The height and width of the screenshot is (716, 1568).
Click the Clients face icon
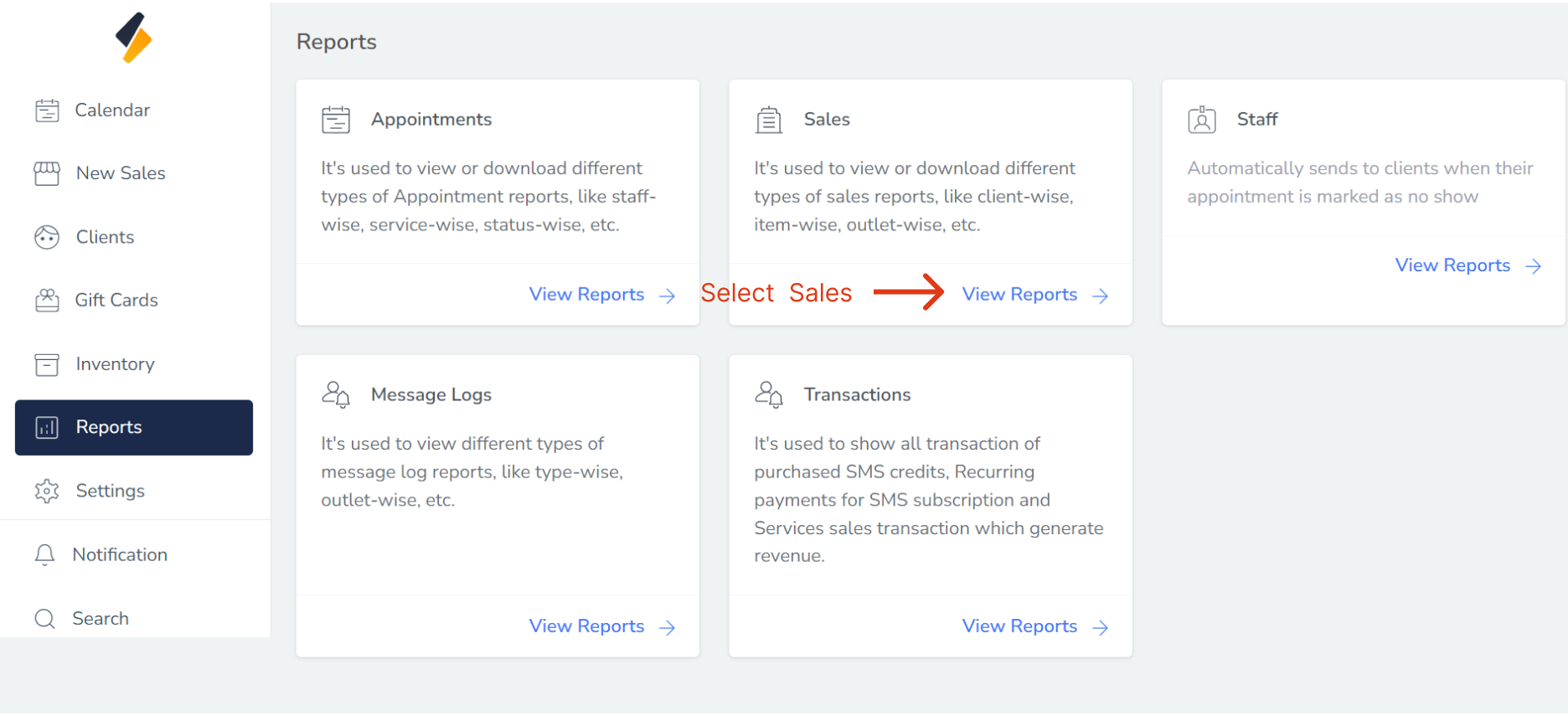(47, 238)
